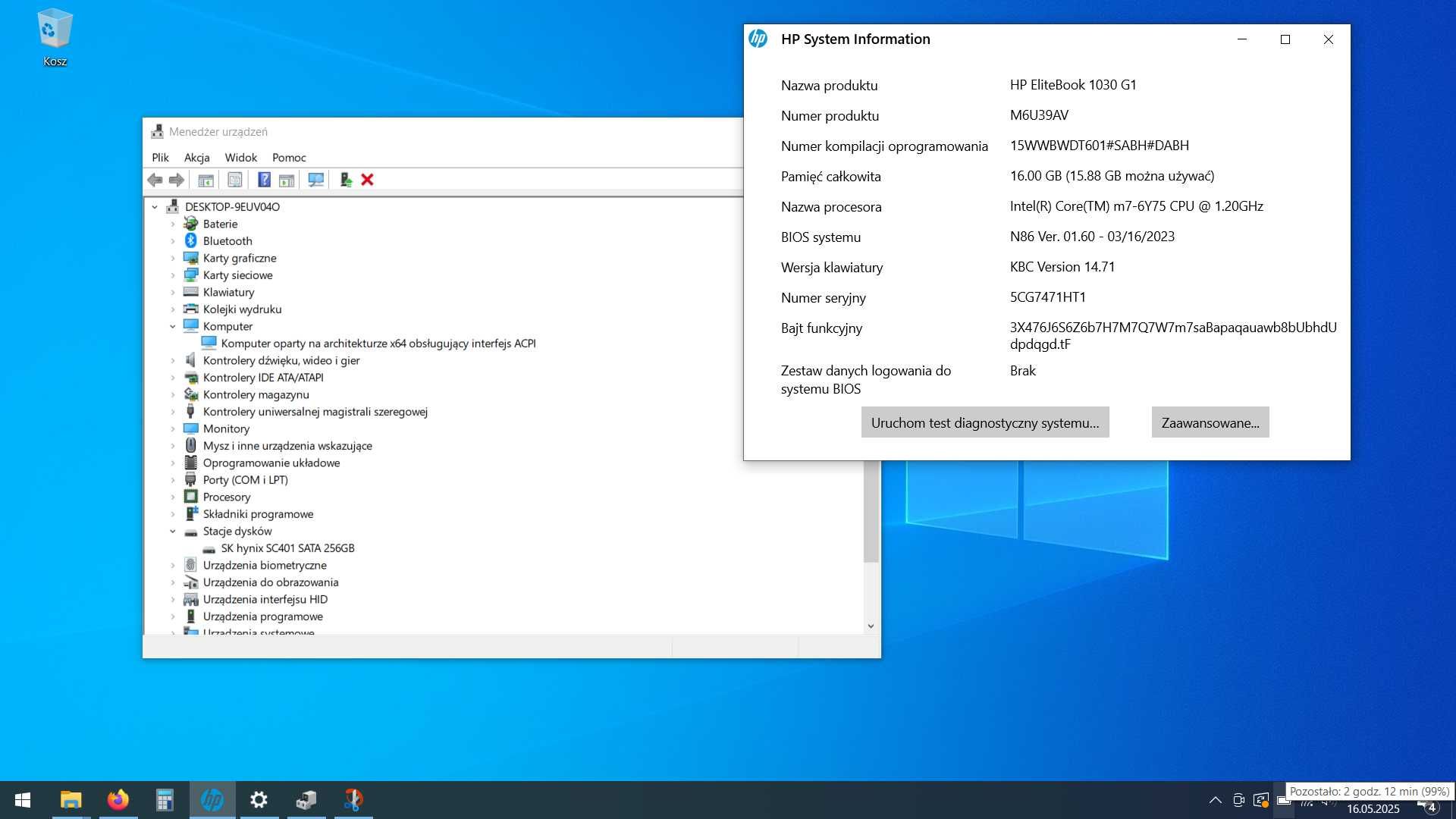Expand the Bluetooth category
The image size is (1456, 819).
point(173,241)
